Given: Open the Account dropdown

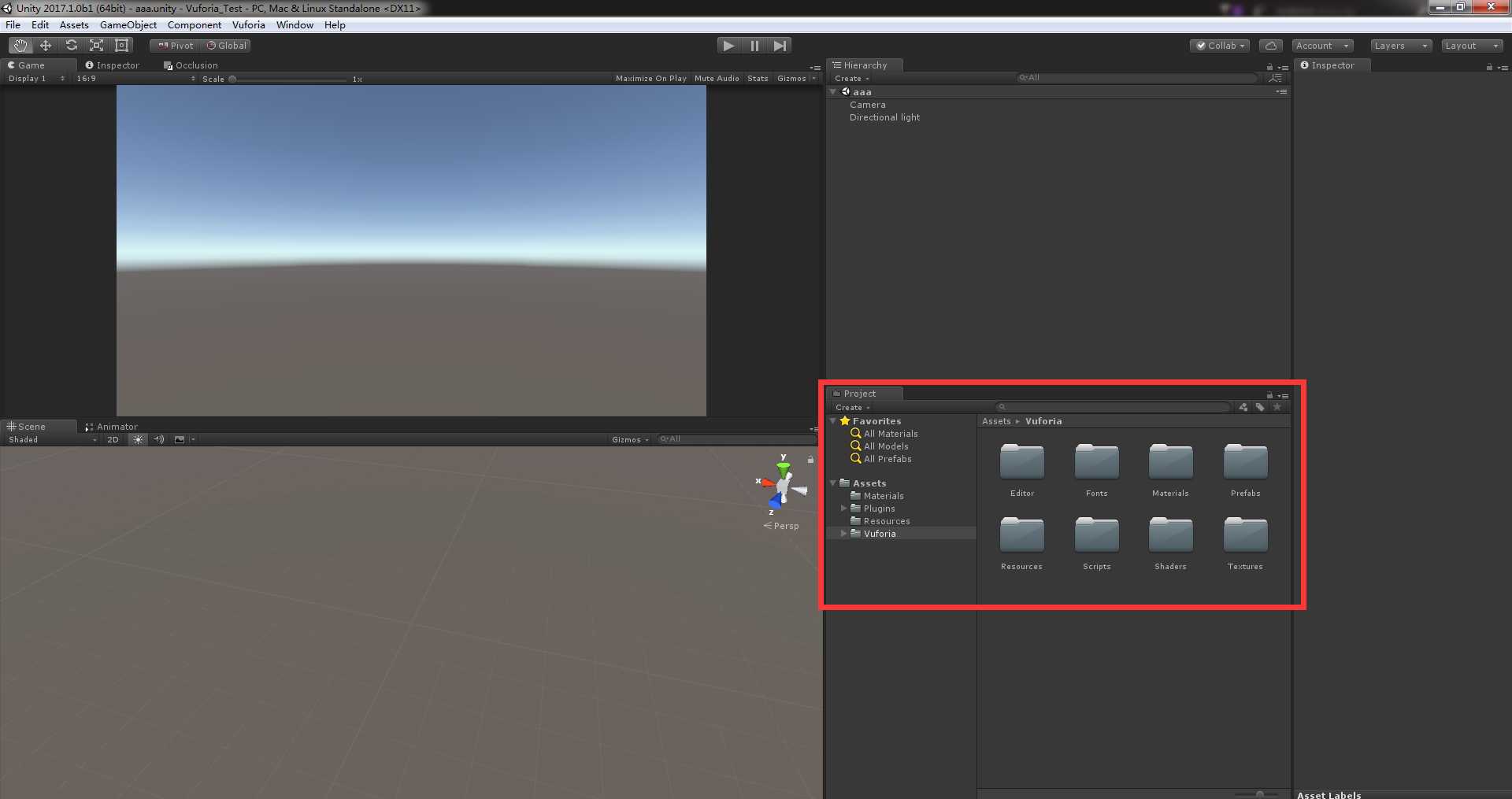Looking at the screenshot, I should 1322,46.
